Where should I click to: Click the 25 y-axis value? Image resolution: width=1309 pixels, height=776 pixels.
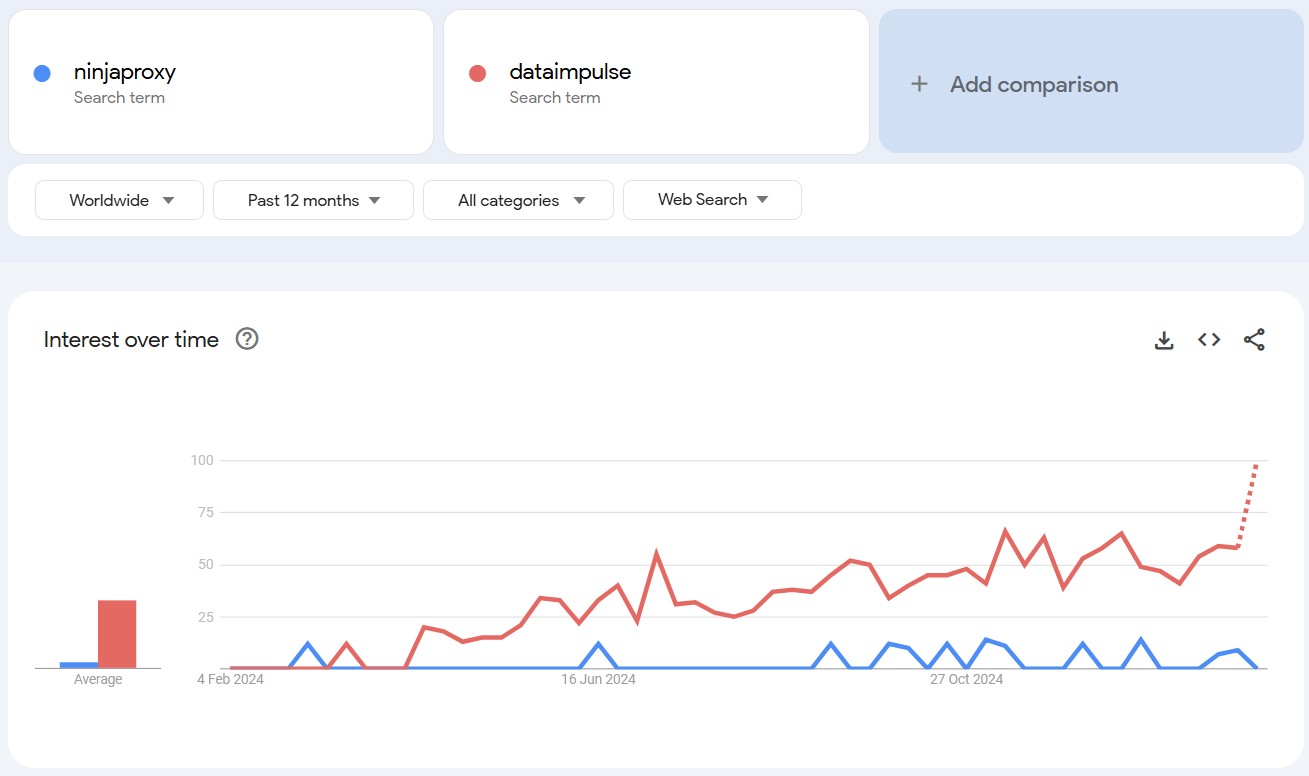206,617
